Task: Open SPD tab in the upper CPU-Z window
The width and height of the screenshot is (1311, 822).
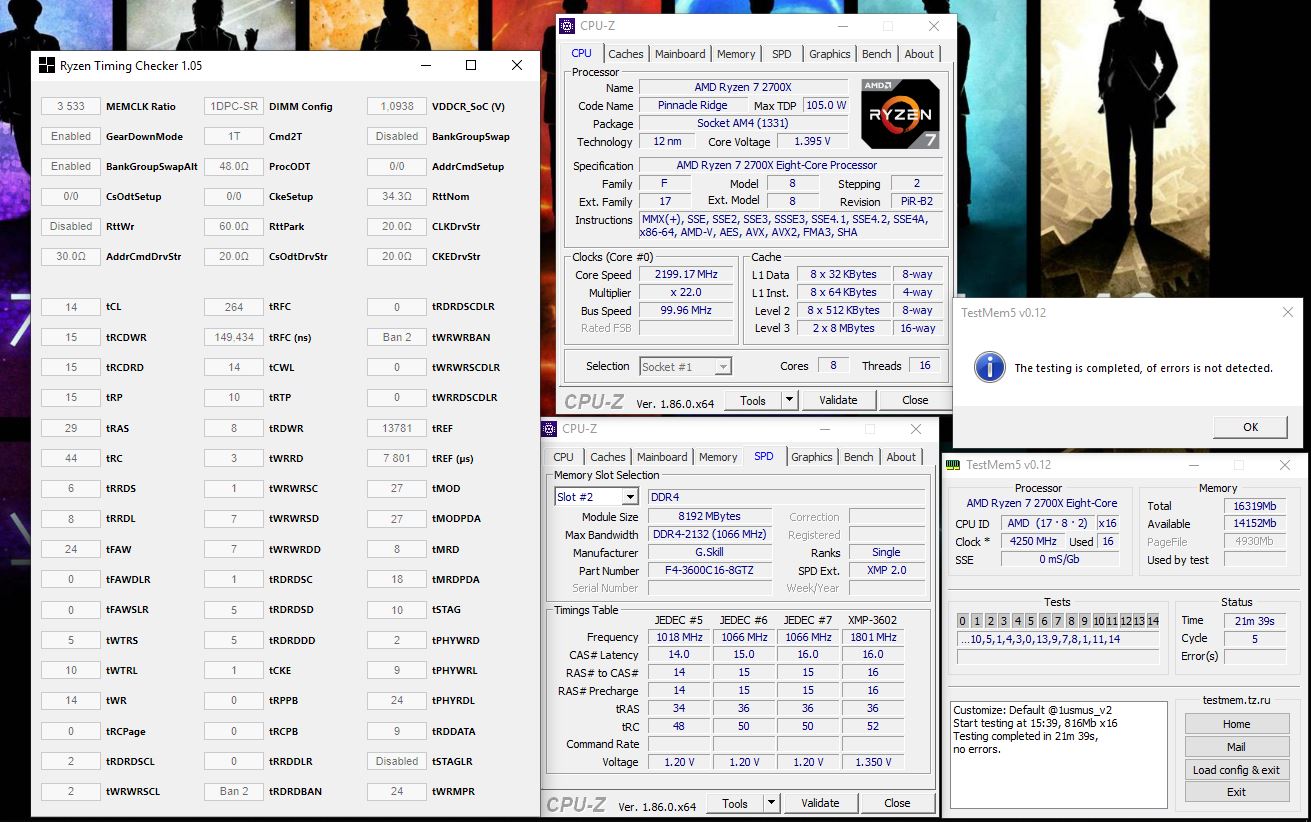Action: point(781,54)
